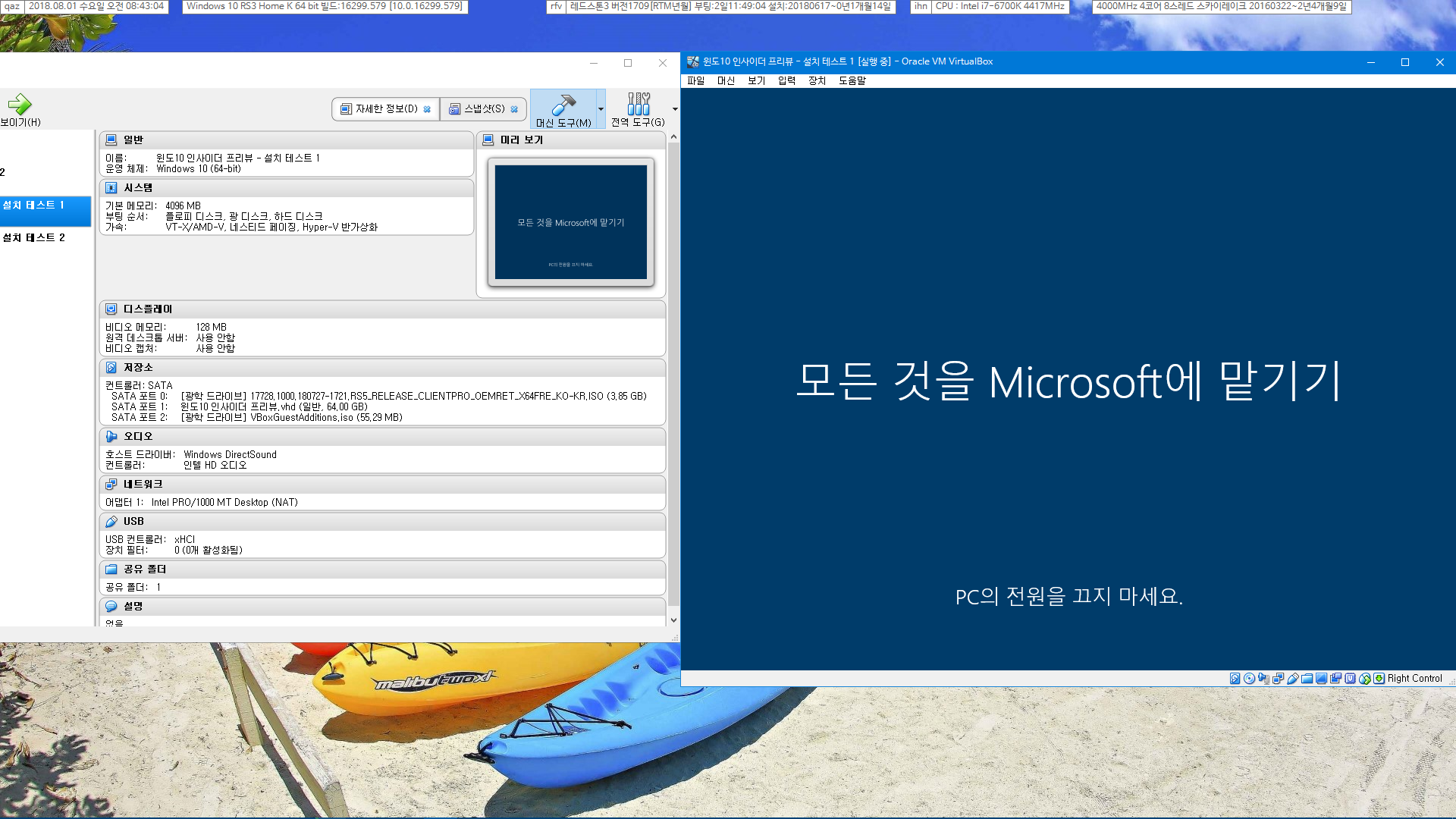Viewport: 1456px width, 819px height.
Task: Click the shared folders status bar icon
Action: point(1307,679)
